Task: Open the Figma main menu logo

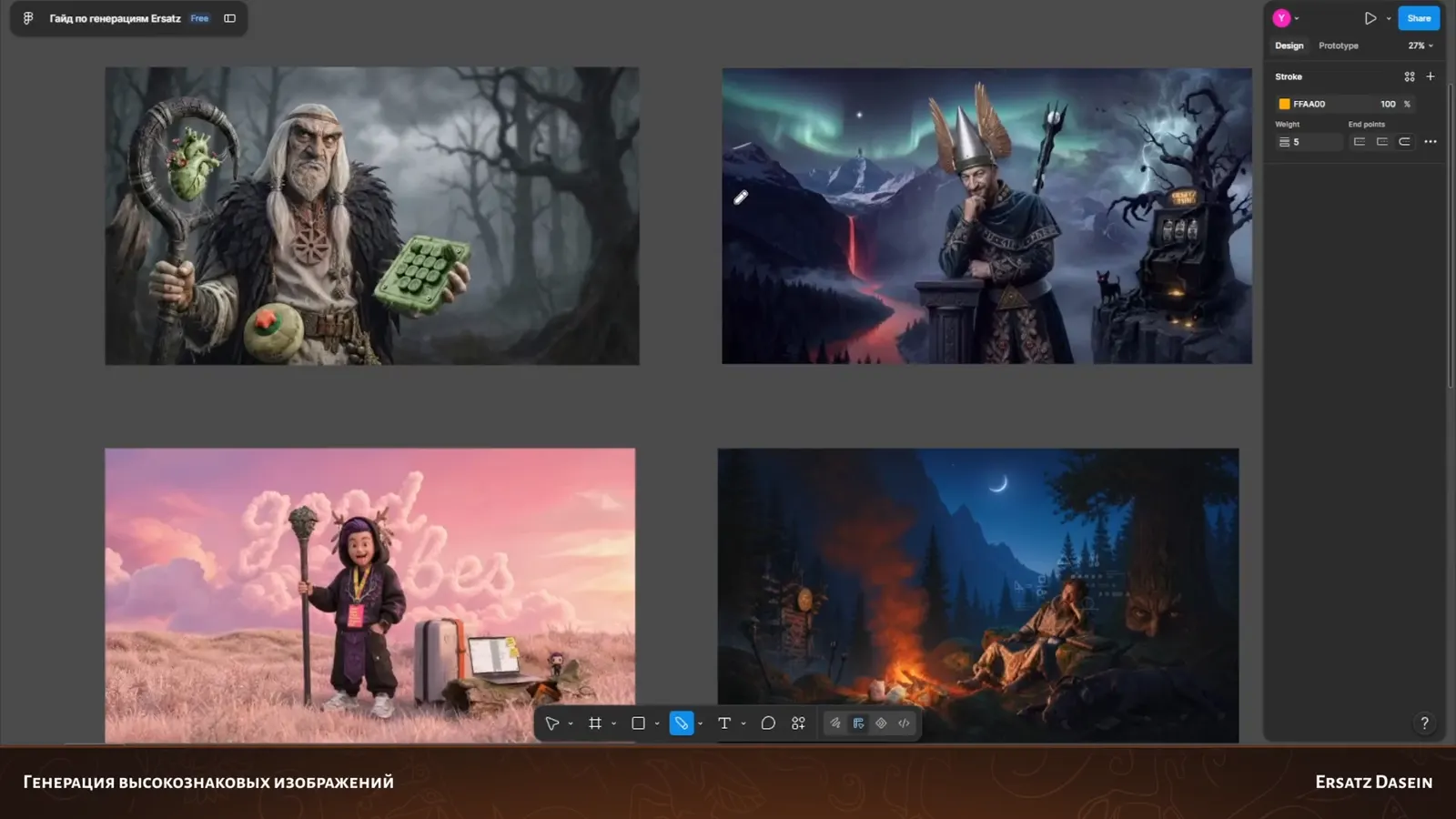Action: (x=28, y=18)
